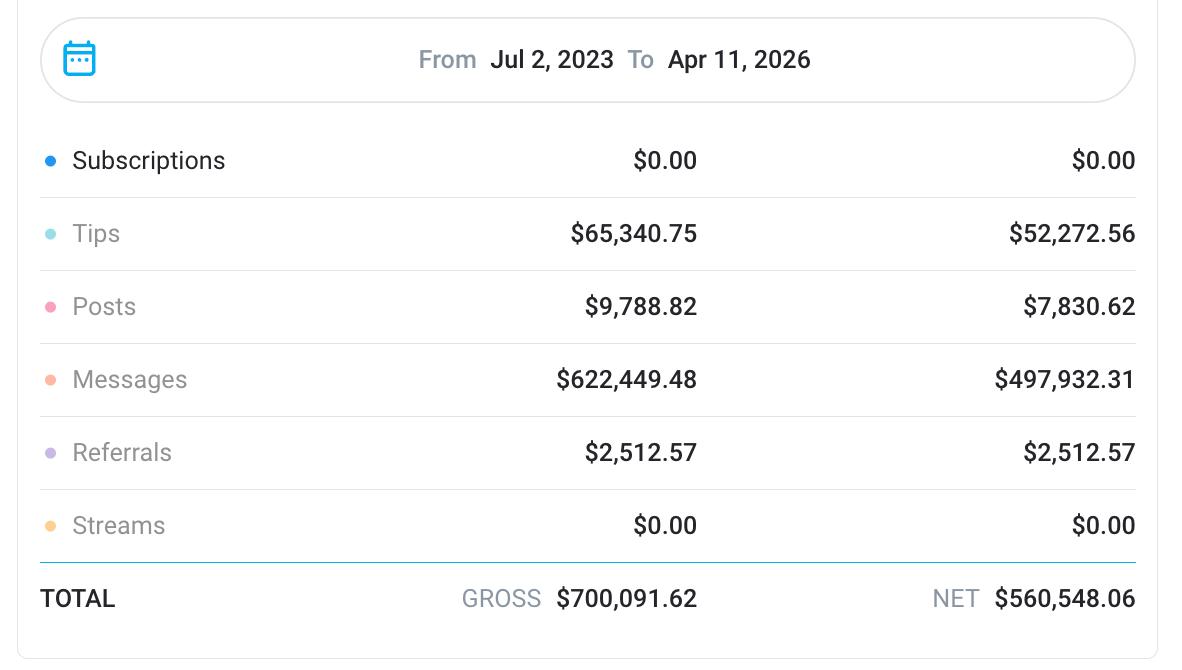This screenshot has width=1182, height=670.
Task: Click the Tips net amount $52,272.56
Action: (x=1072, y=234)
